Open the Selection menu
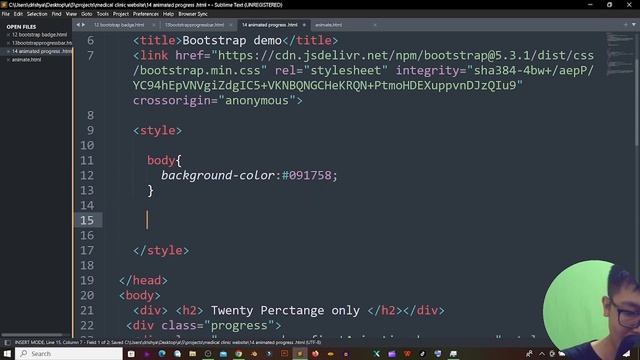The width and height of the screenshot is (640, 360). coord(37,14)
